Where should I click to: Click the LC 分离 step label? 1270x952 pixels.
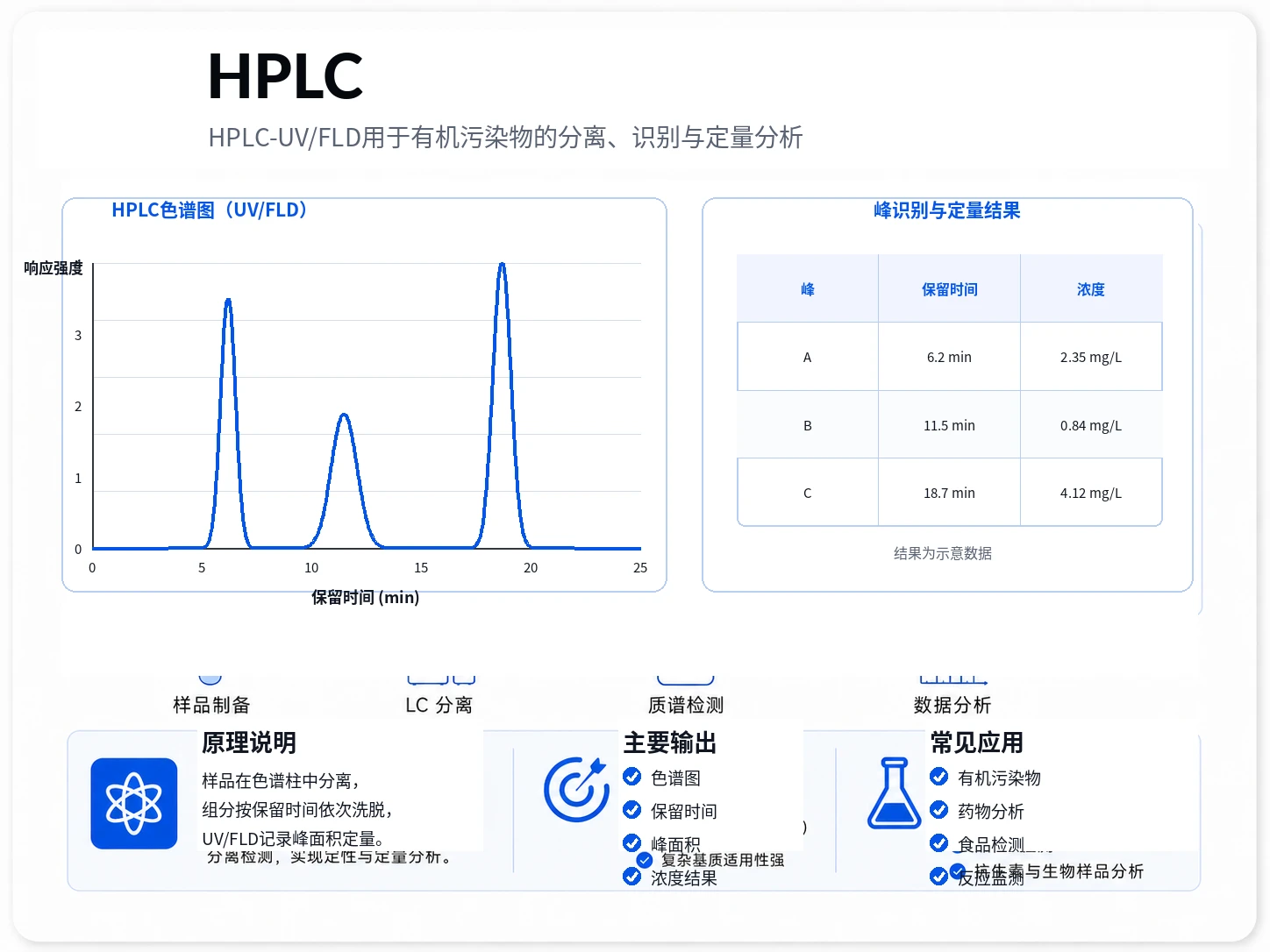click(439, 705)
